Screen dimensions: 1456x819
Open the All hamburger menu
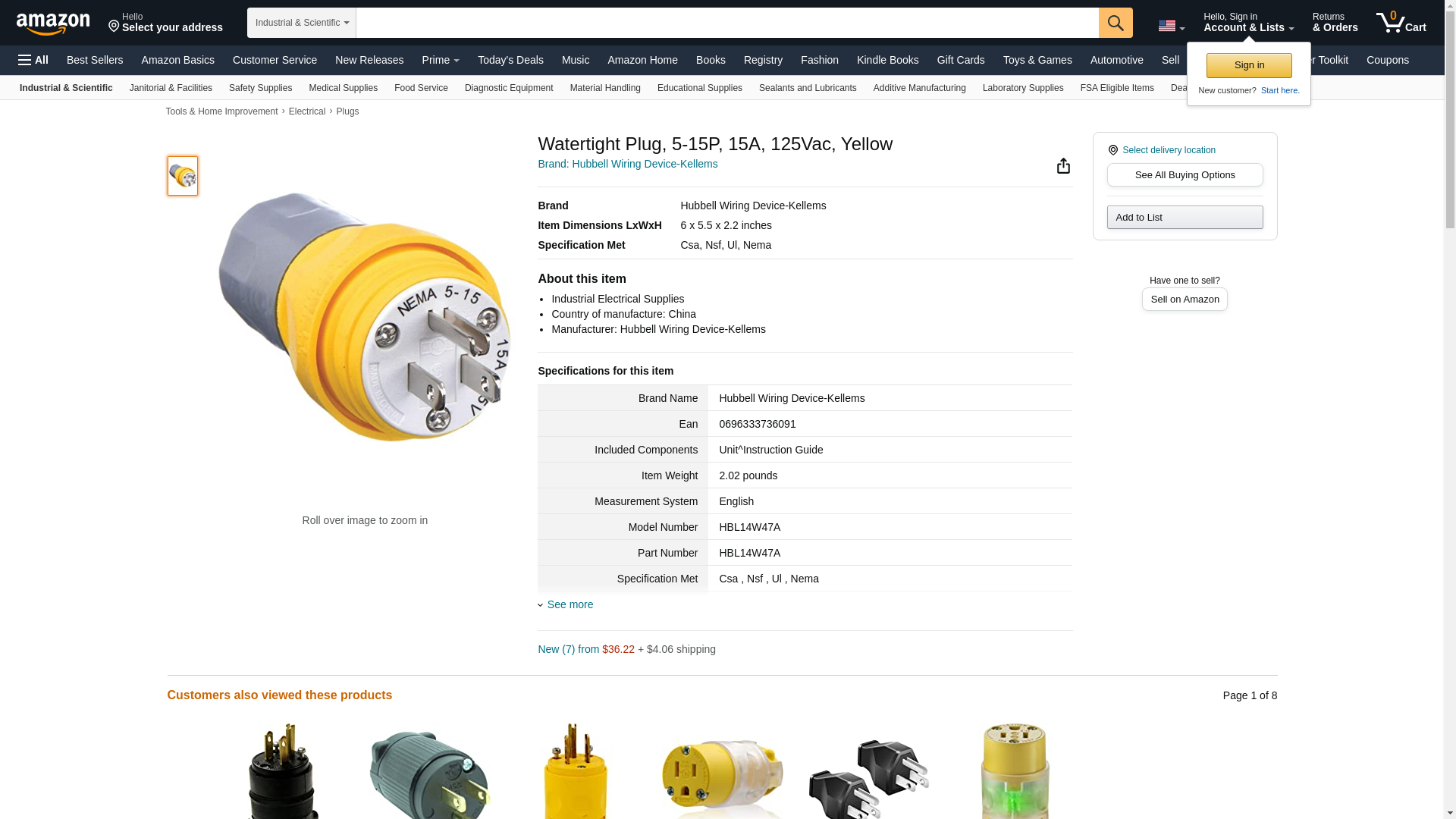[x=33, y=60]
